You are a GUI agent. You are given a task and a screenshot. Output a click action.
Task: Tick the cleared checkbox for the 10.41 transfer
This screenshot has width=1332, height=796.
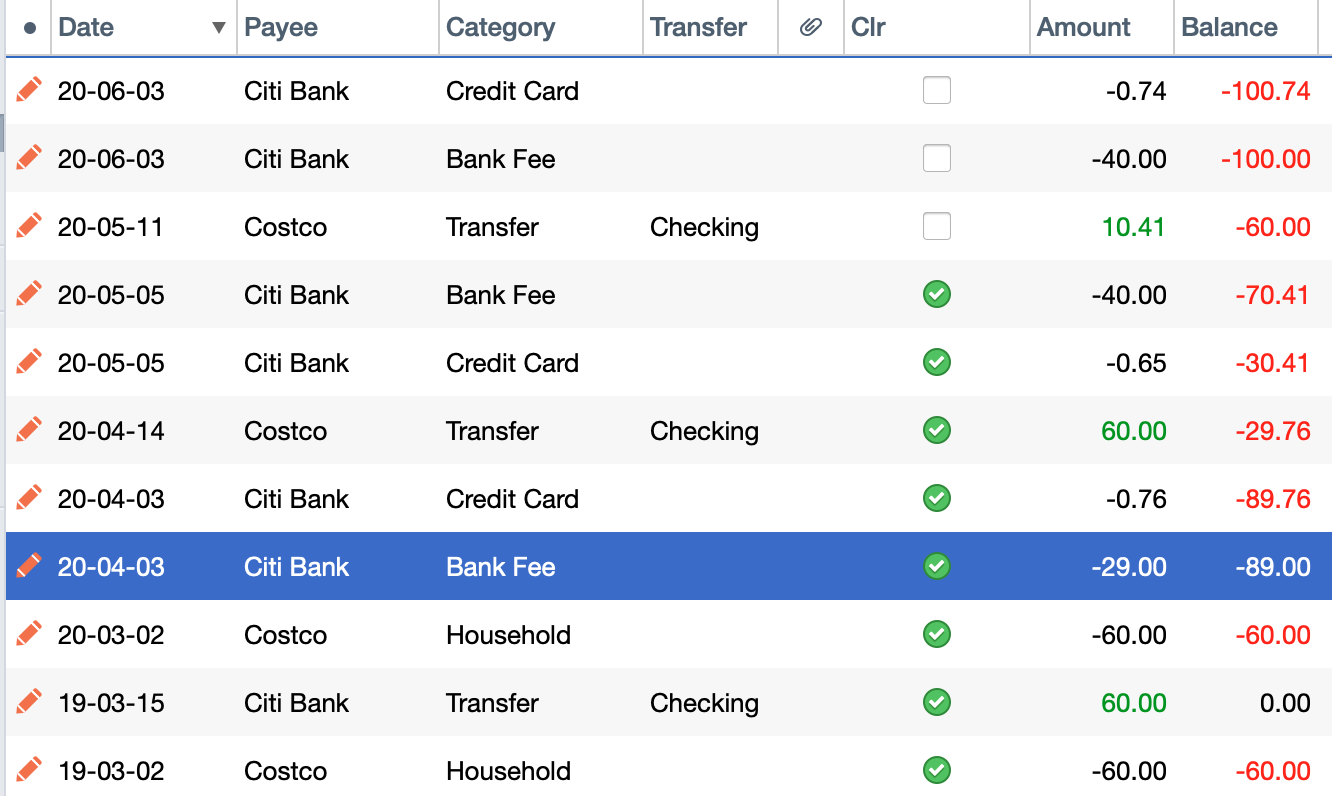pyautogui.click(x=937, y=227)
